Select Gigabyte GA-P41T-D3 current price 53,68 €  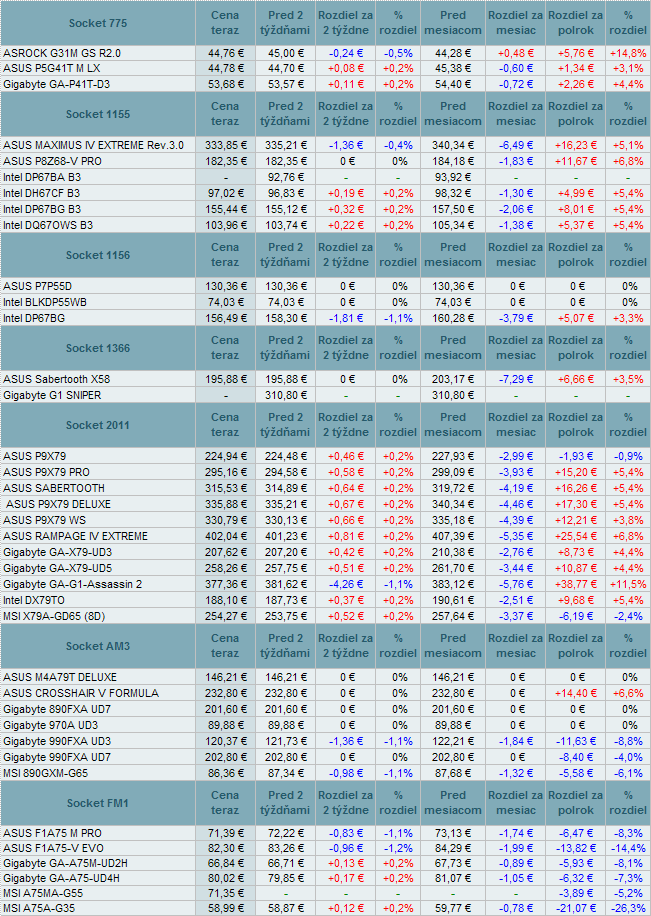[x=226, y=84]
